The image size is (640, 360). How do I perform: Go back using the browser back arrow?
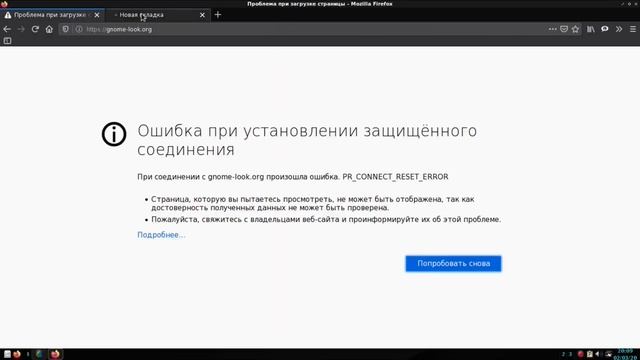pyautogui.click(x=7, y=29)
